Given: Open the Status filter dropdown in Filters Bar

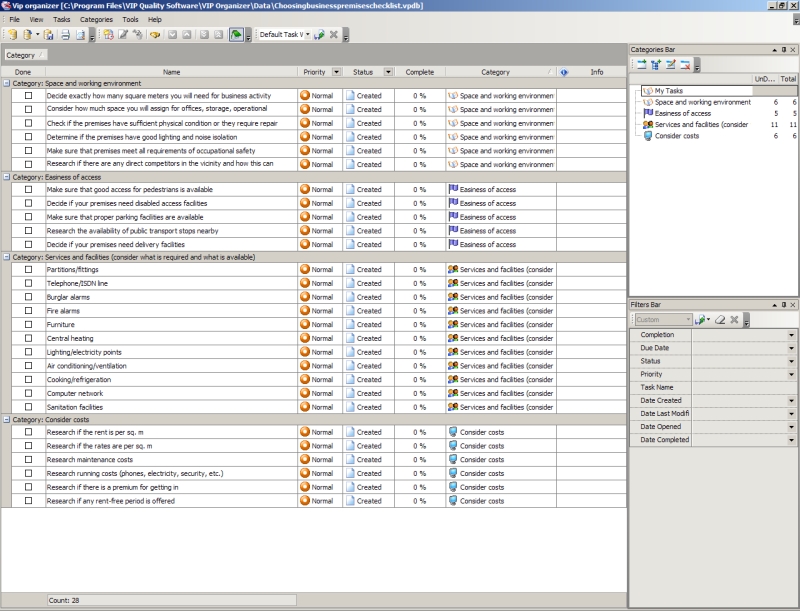Looking at the screenshot, I should pyautogui.click(x=791, y=361).
